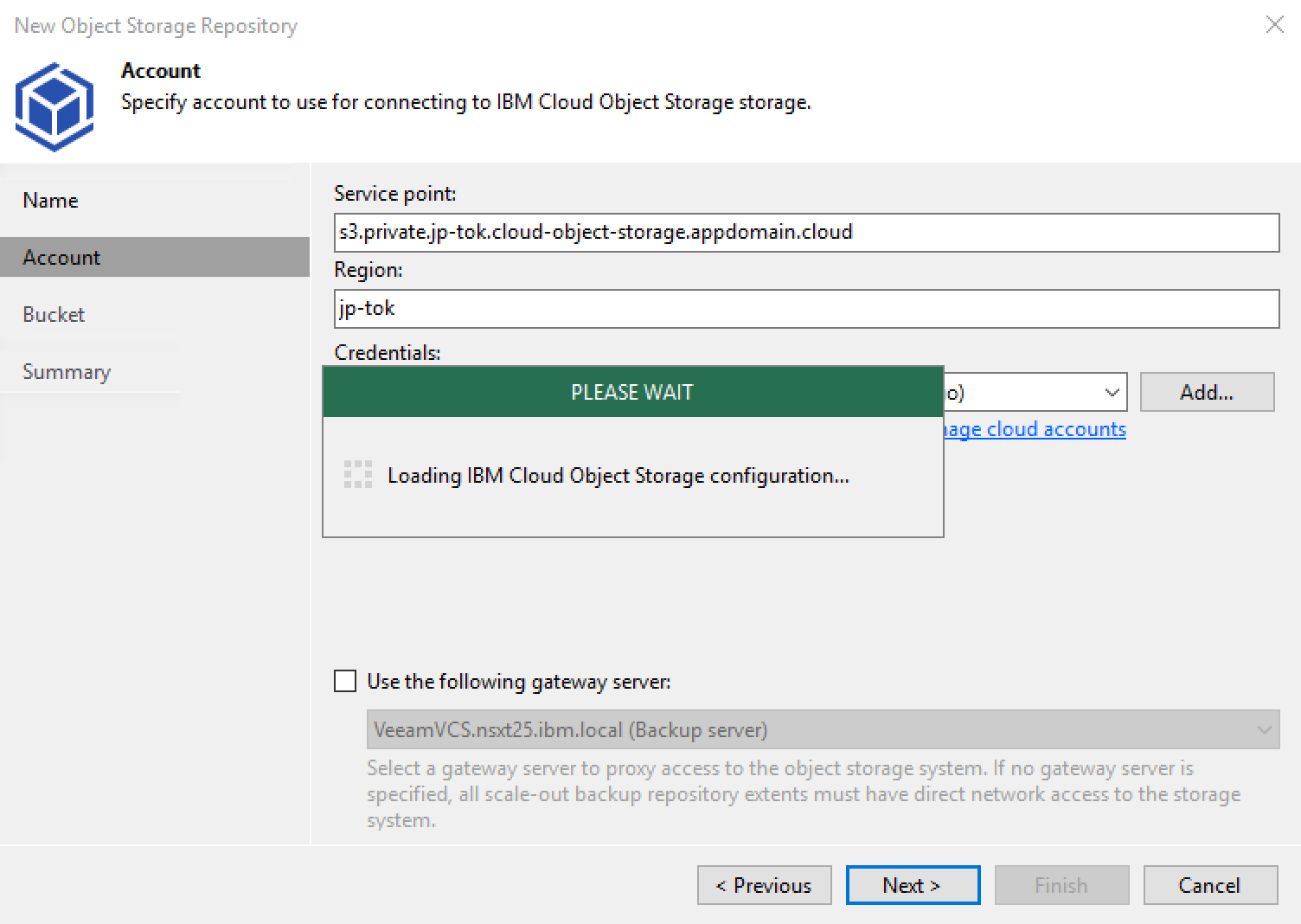Jump to the Summary step
The image size is (1301, 924).
click(67, 372)
